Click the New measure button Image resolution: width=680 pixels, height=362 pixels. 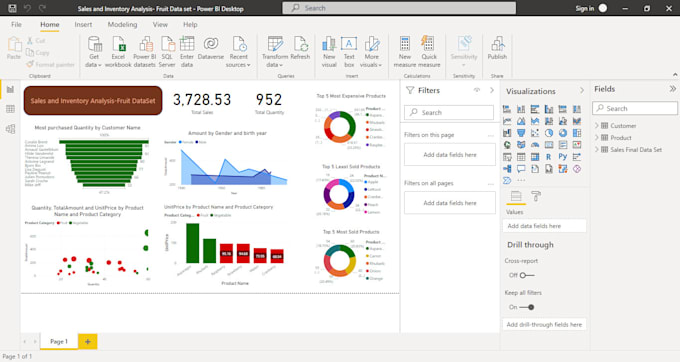tap(405, 52)
